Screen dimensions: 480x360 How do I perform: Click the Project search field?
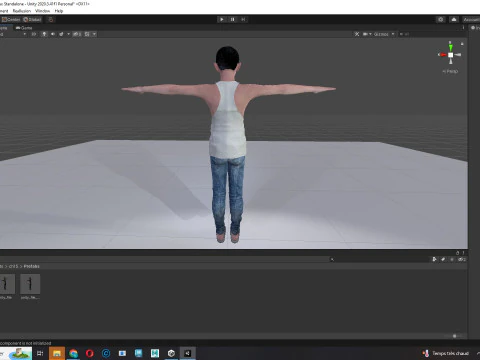(x=378, y=259)
